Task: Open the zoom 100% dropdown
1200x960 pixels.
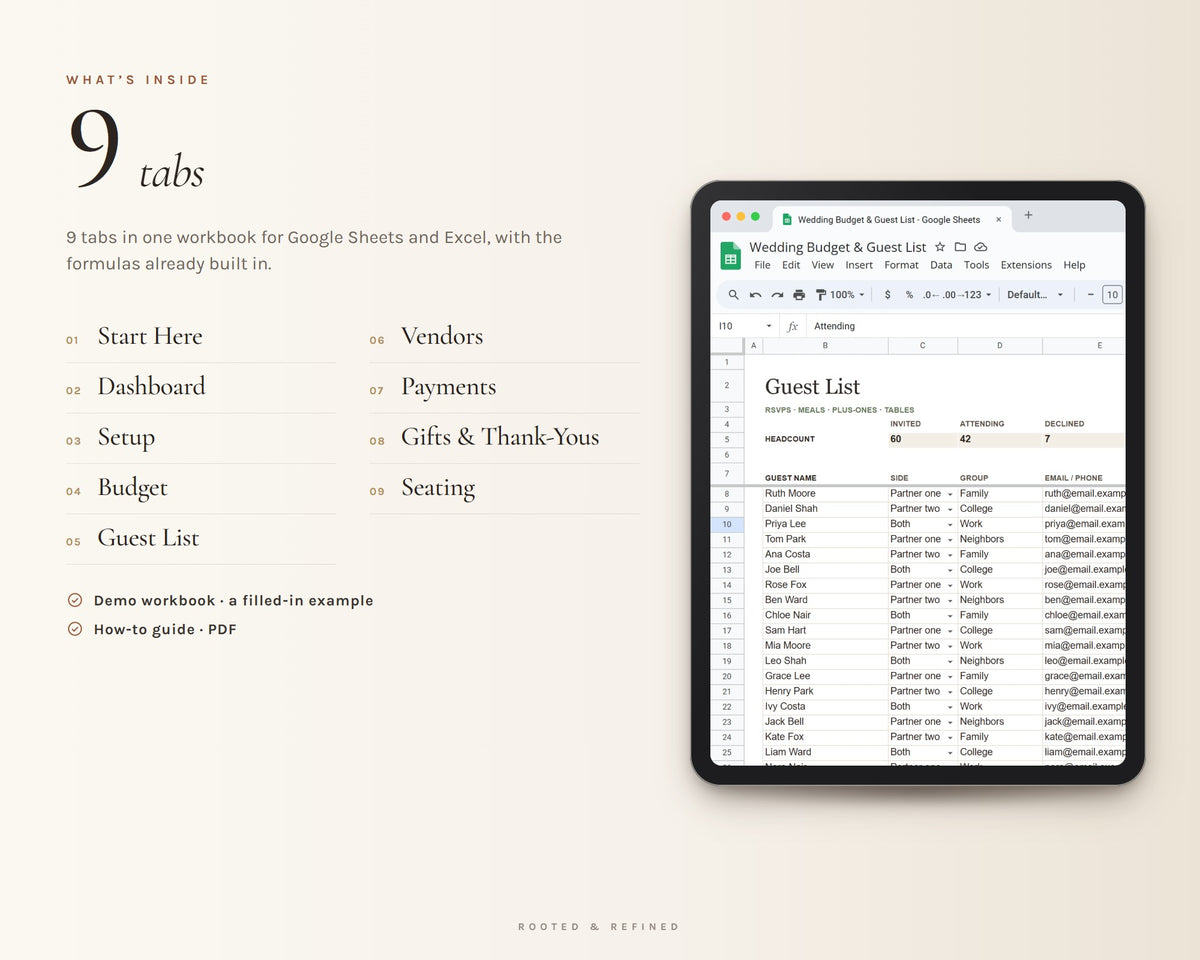Action: click(x=847, y=295)
